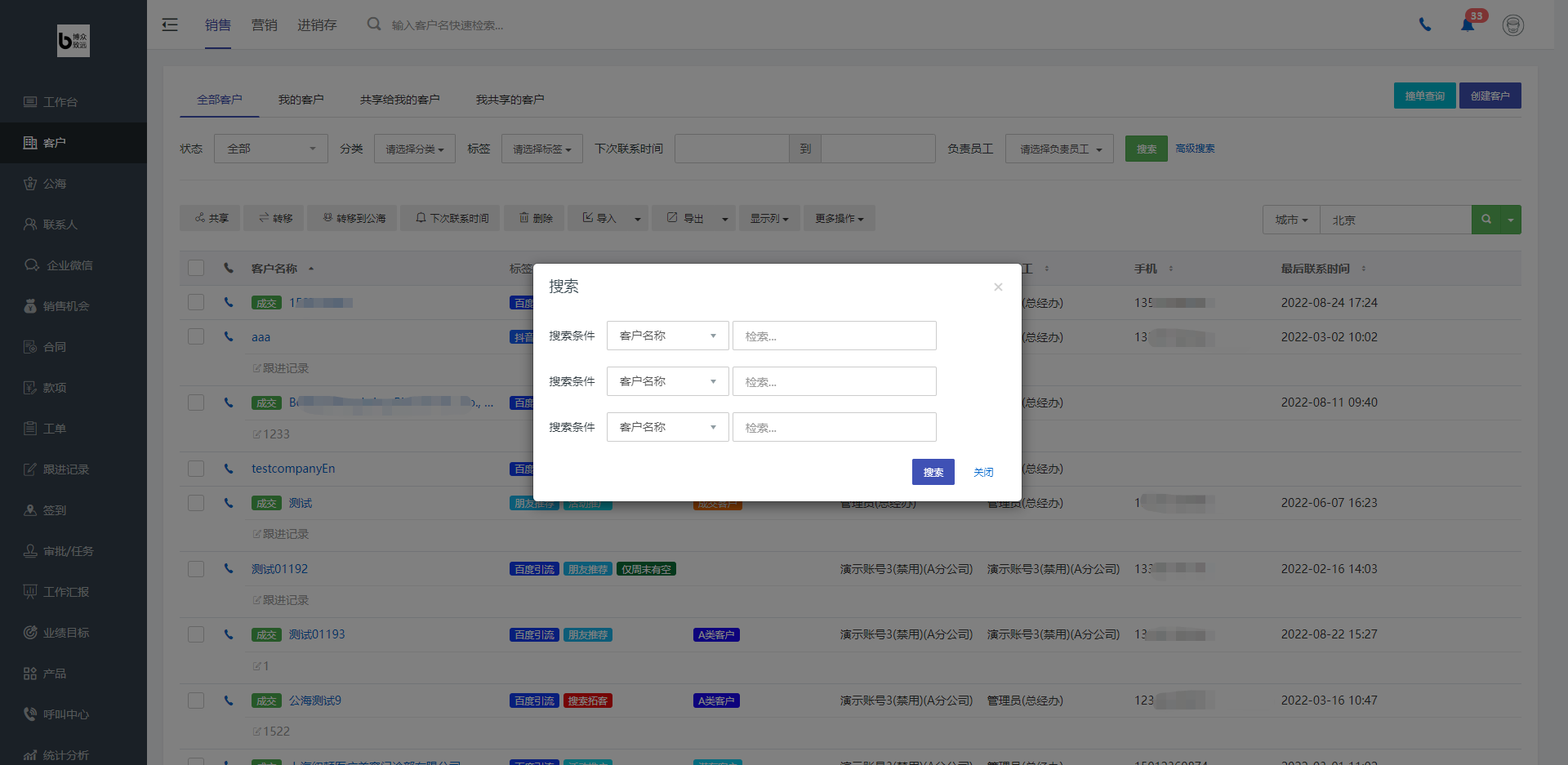Image resolution: width=1568 pixels, height=765 pixels.
Task: Check the row checkbox for 公海测试9
Action: (196, 701)
